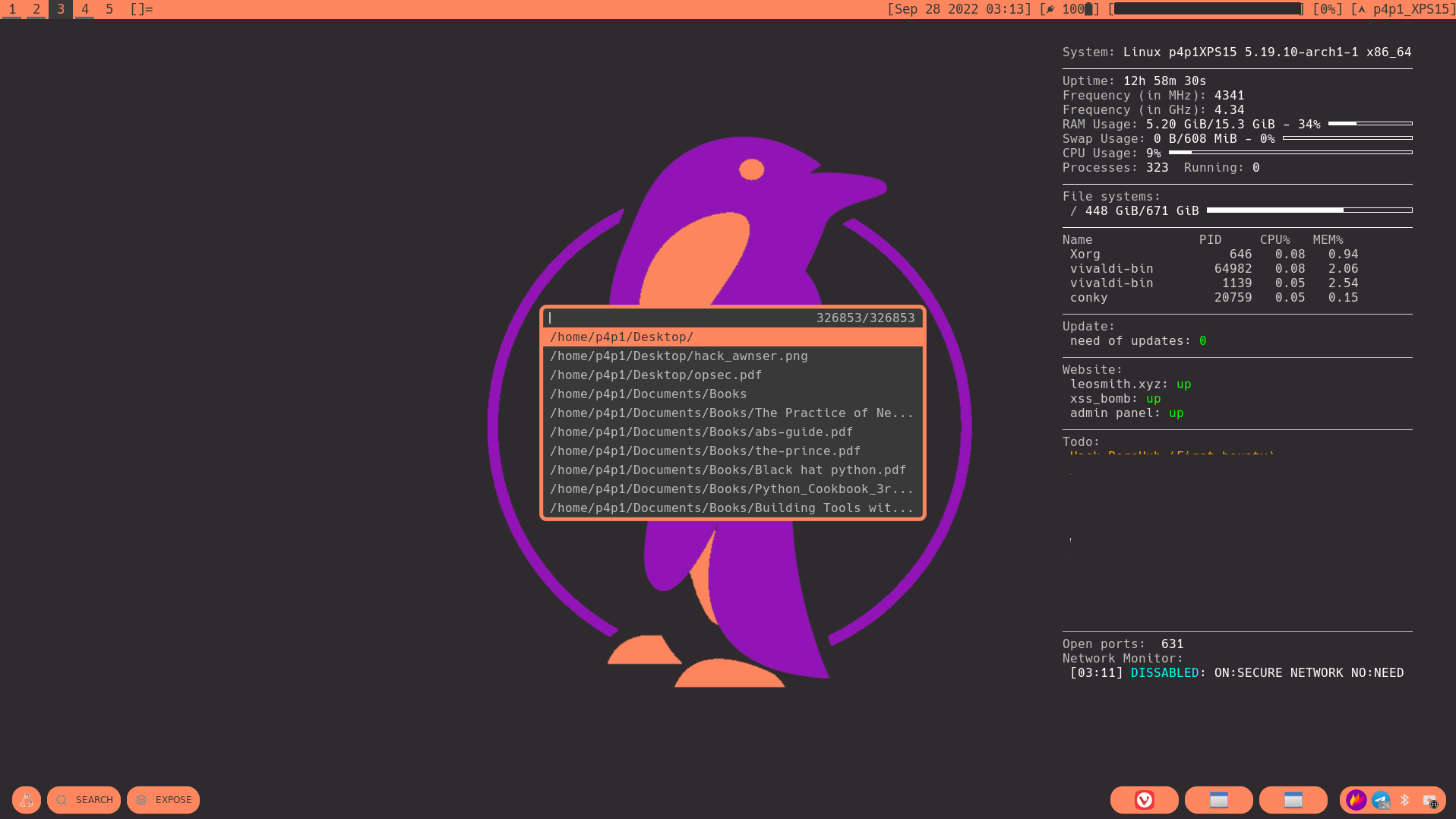Click the []= layout symbol in the top bar

pyautogui.click(x=141, y=9)
